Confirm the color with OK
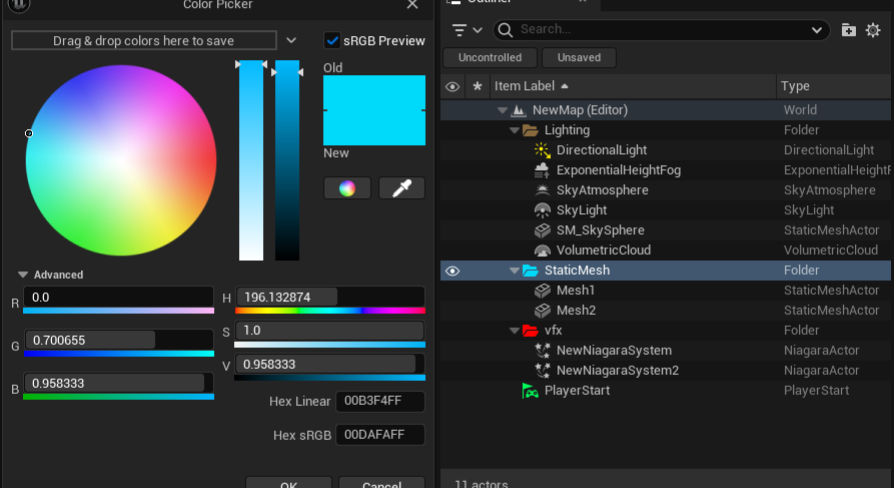Image resolution: width=894 pixels, height=488 pixels. 288,483
